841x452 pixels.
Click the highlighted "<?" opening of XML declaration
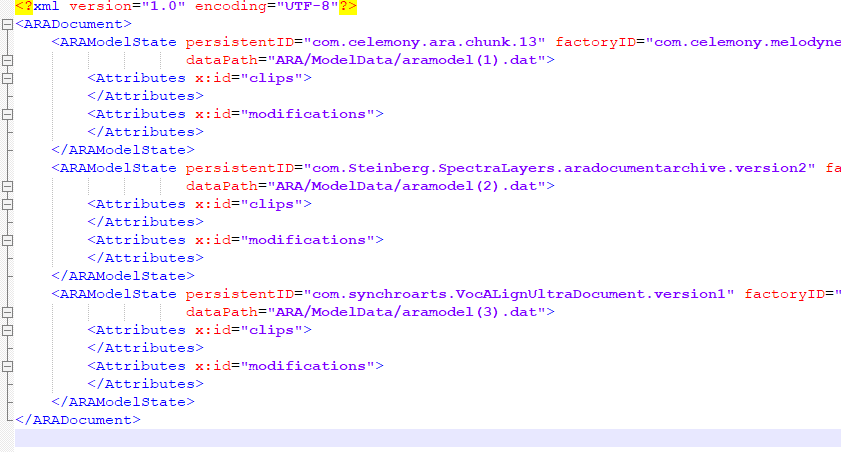point(24,6)
